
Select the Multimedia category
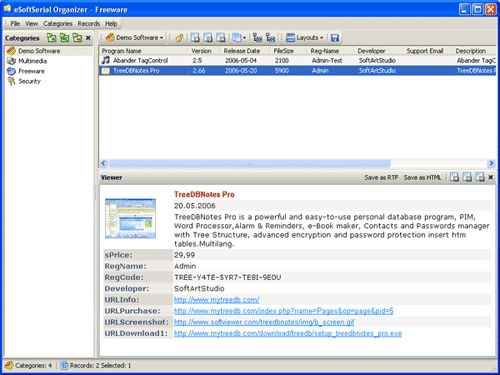(32, 61)
